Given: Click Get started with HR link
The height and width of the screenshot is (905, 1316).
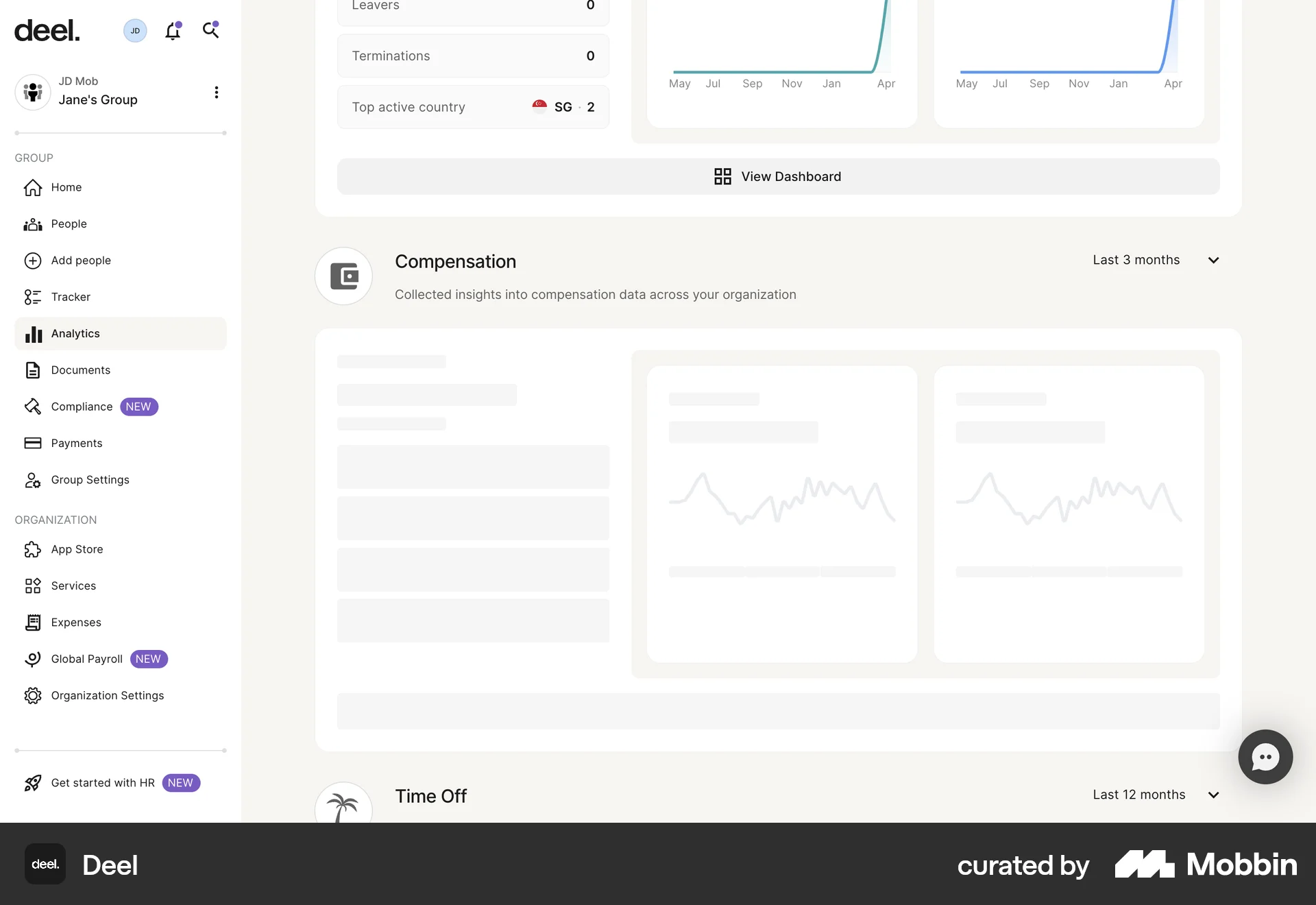Looking at the screenshot, I should 103,782.
